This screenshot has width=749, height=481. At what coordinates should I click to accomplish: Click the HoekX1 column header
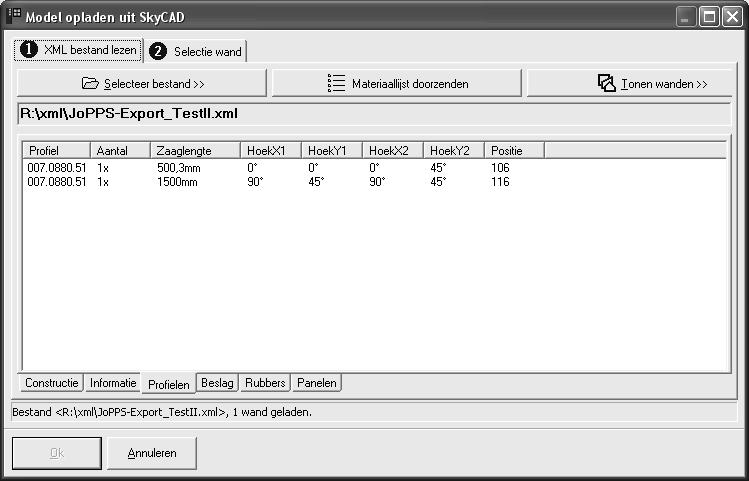[x=271, y=150]
